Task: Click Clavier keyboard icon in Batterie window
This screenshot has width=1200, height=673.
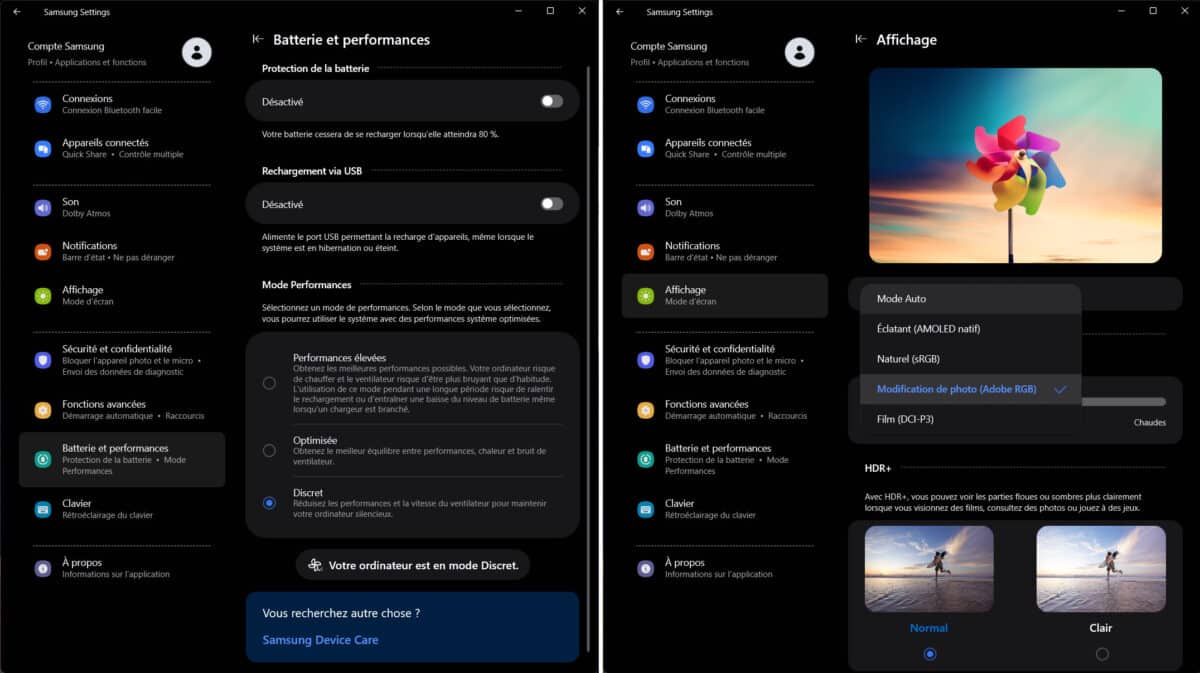Action: pyautogui.click(x=43, y=509)
